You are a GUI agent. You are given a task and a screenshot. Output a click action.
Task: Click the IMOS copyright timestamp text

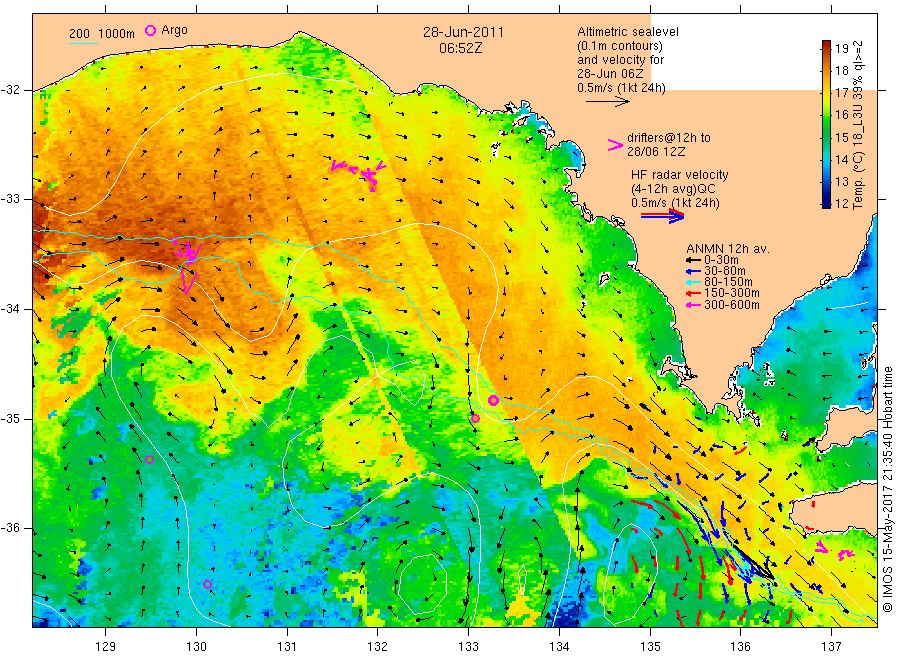pyautogui.click(x=887, y=488)
